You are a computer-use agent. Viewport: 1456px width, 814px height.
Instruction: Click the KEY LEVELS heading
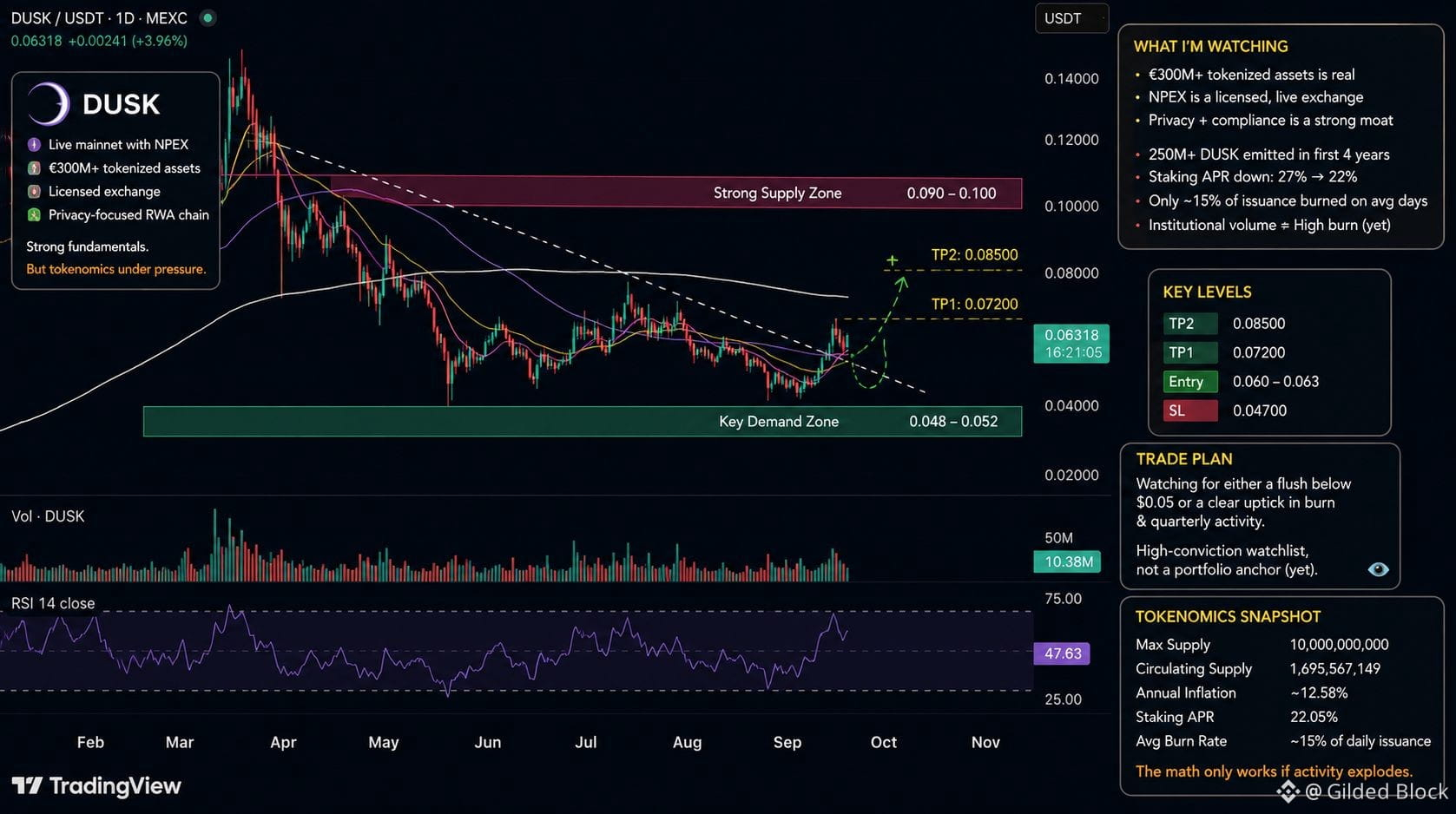pyautogui.click(x=1207, y=292)
